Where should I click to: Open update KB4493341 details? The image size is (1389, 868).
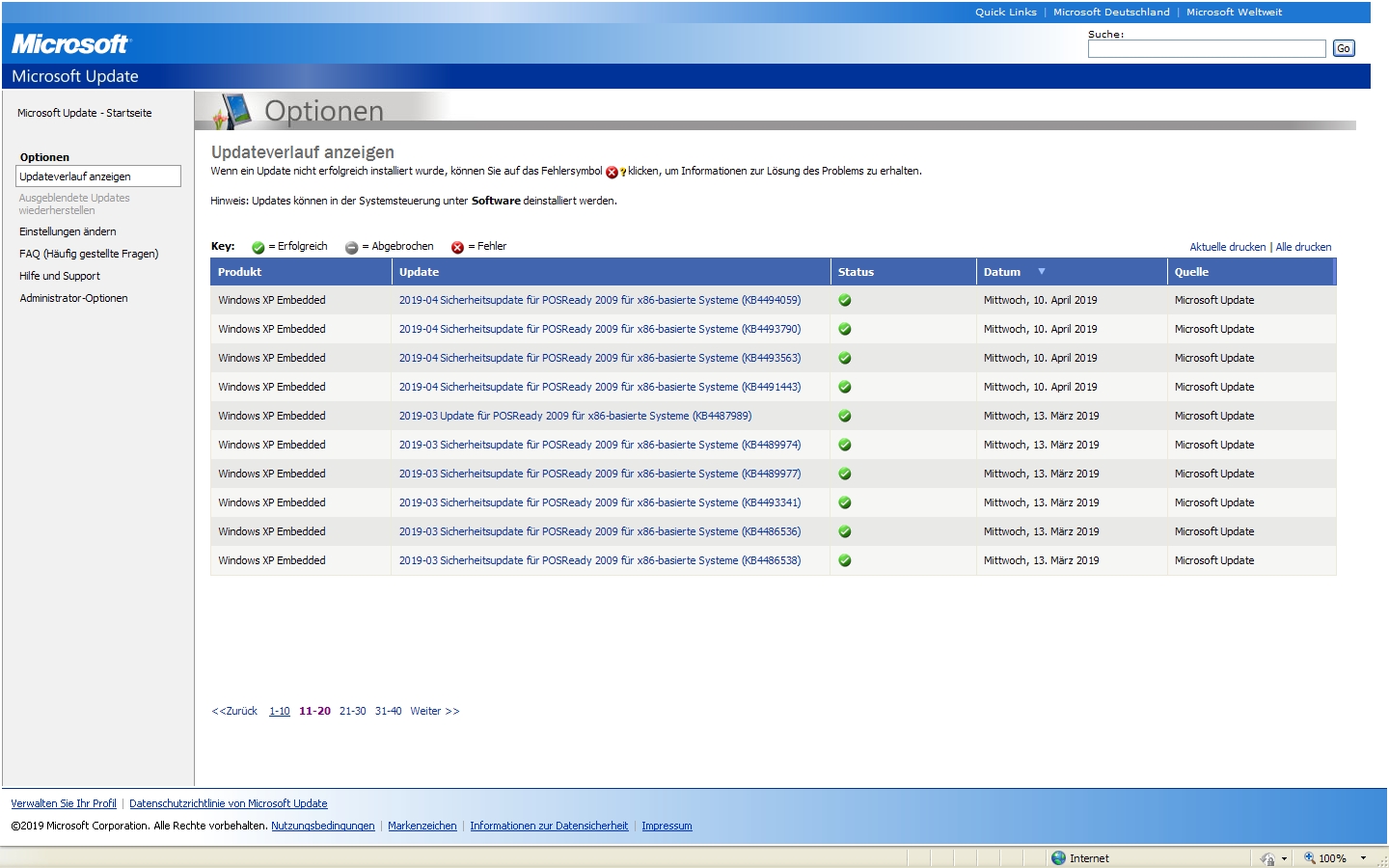tap(600, 502)
